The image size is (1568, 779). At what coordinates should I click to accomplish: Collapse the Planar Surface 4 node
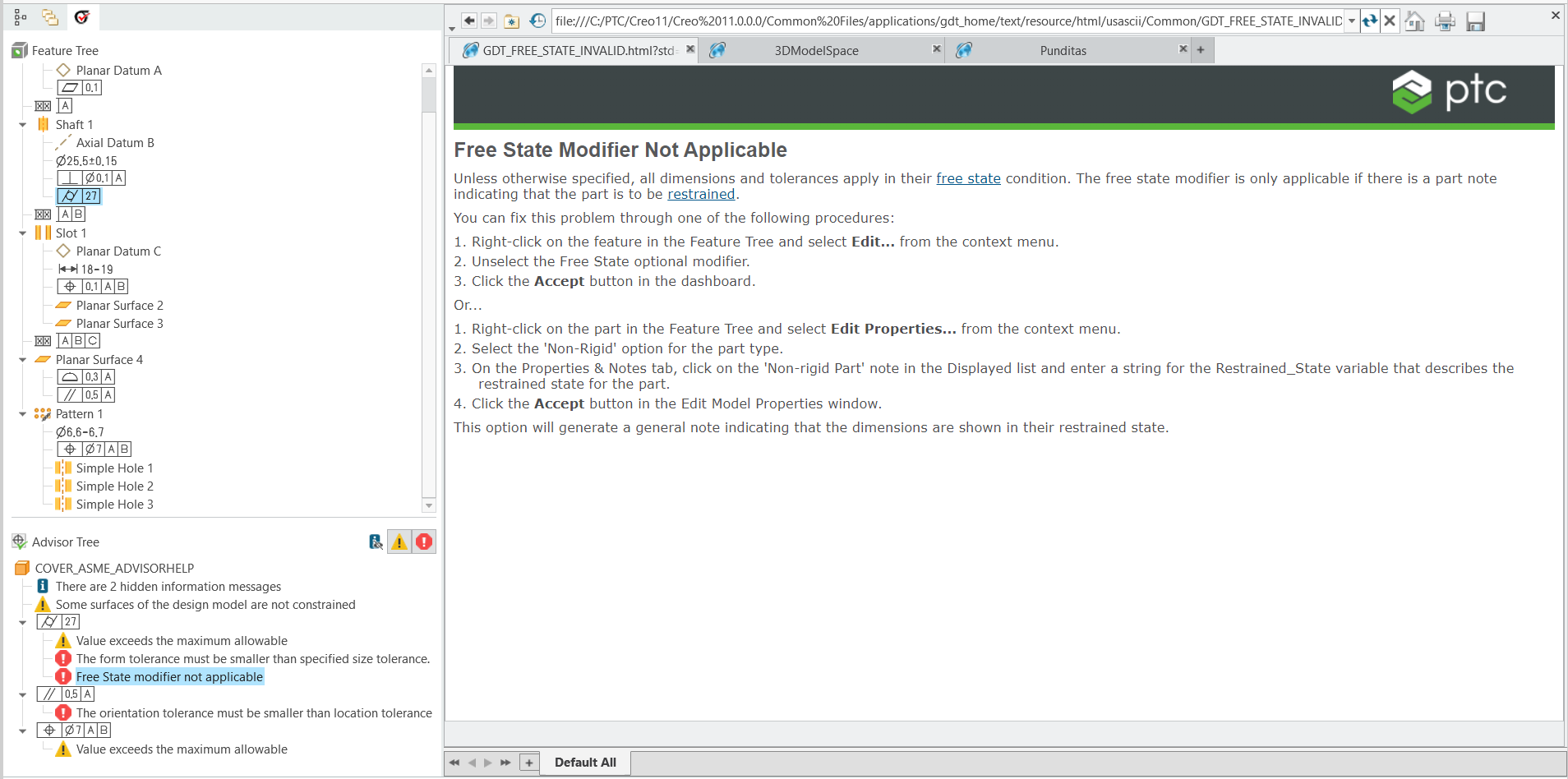point(22,360)
